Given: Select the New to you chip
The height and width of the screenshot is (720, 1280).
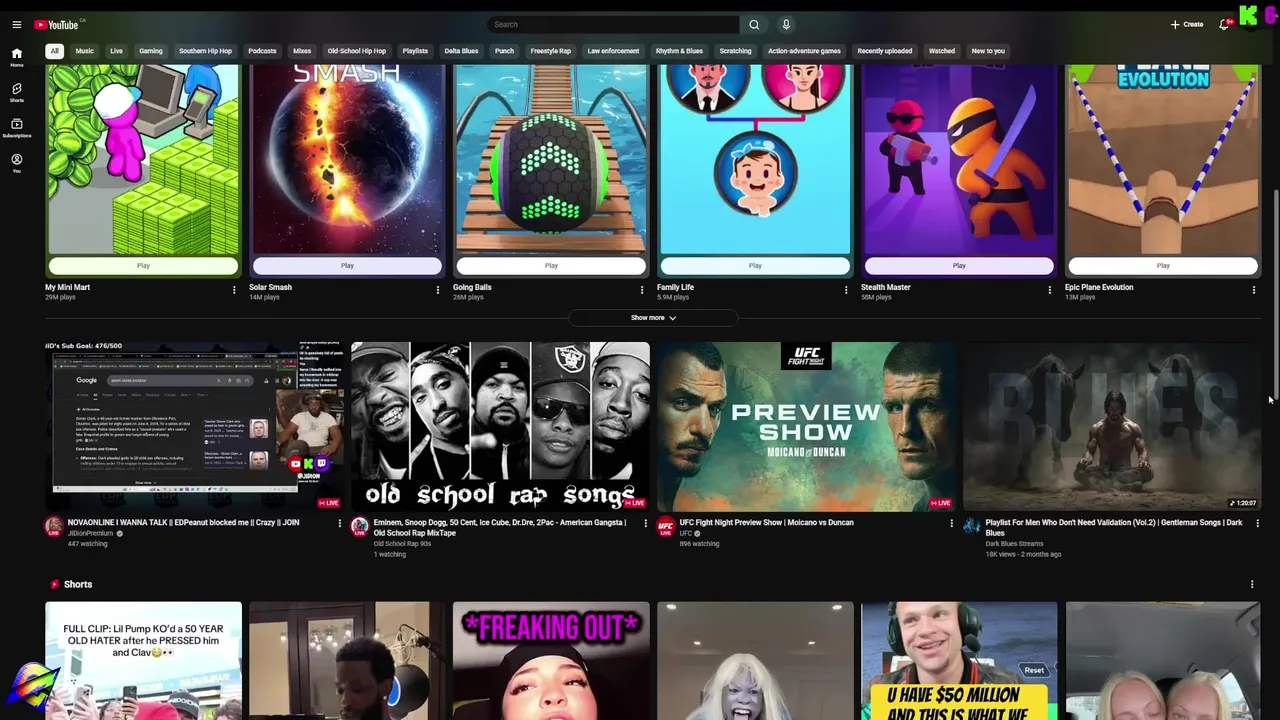Looking at the screenshot, I should pyautogui.click(x=988, y=51).
